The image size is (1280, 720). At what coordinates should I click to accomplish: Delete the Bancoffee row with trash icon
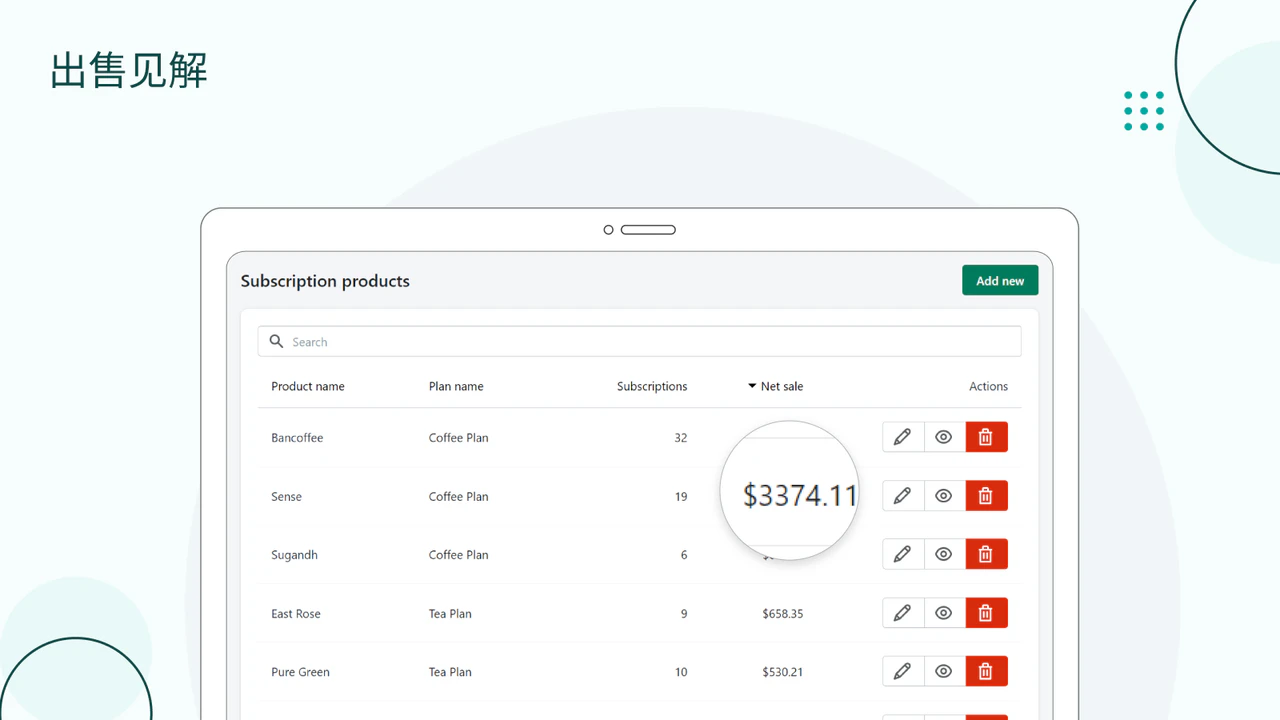986,437
